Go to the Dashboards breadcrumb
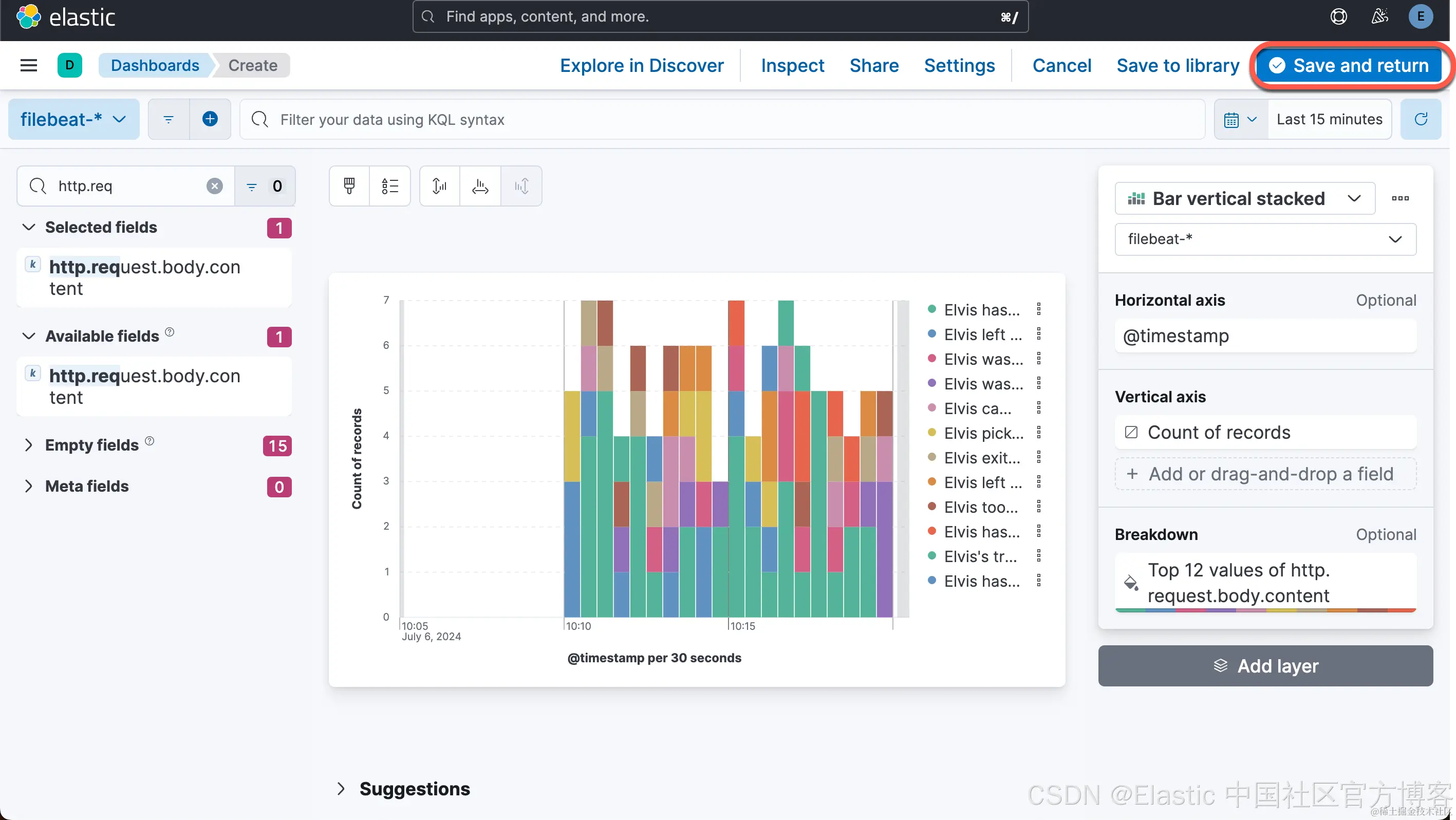 tap(155, 66)
